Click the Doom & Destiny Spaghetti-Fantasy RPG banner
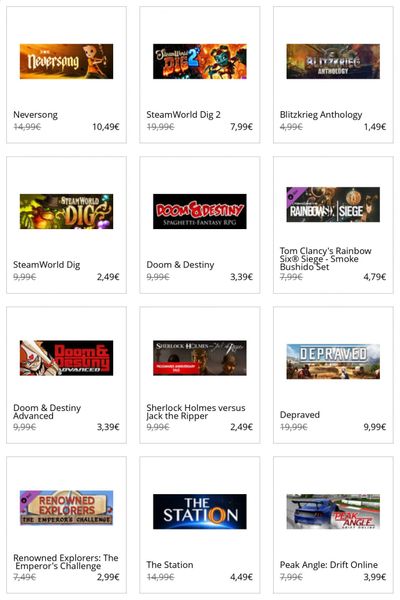 (x=199, y=211)
